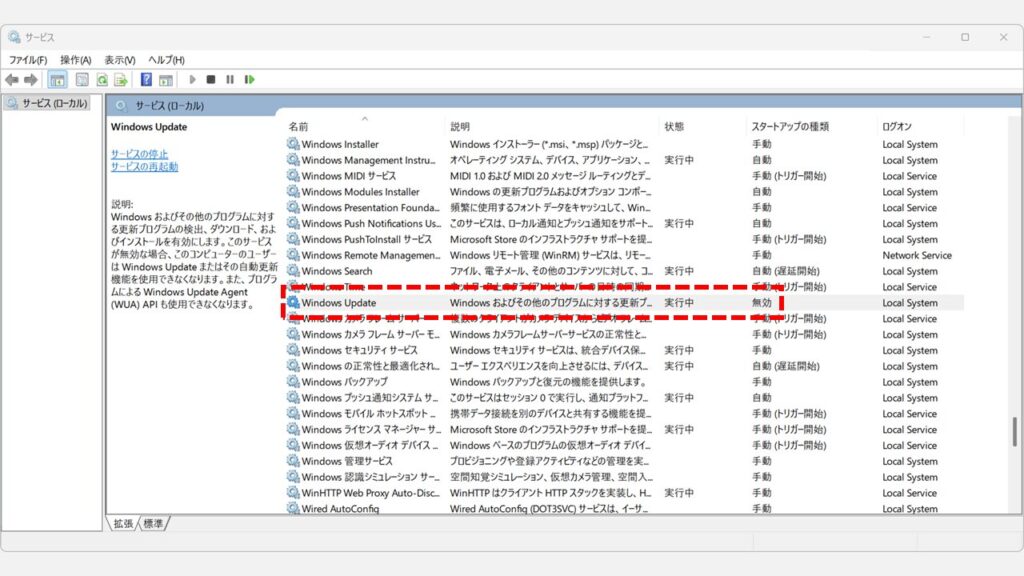The image size is (1024, 576).
Task: Navigate forward with the right arrow icon
Action: pyautogui.click(x=31, y=80)
